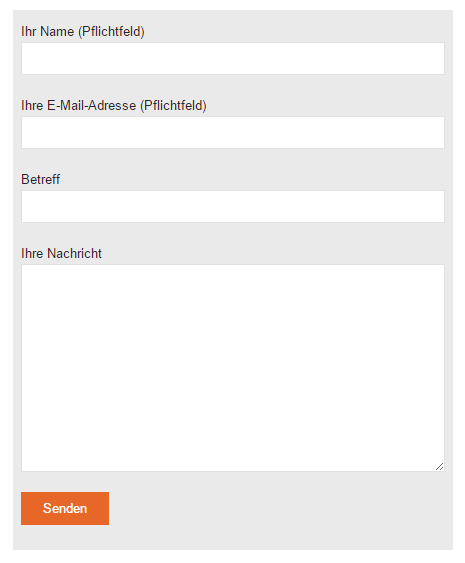Click the white 'Senden' text

(x=65, y=508)
